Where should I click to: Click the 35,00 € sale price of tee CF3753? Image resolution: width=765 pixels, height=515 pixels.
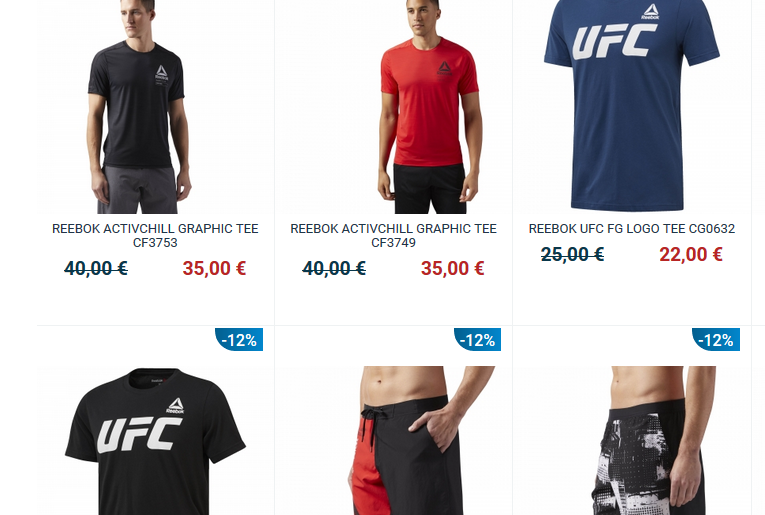click(214, 268)
